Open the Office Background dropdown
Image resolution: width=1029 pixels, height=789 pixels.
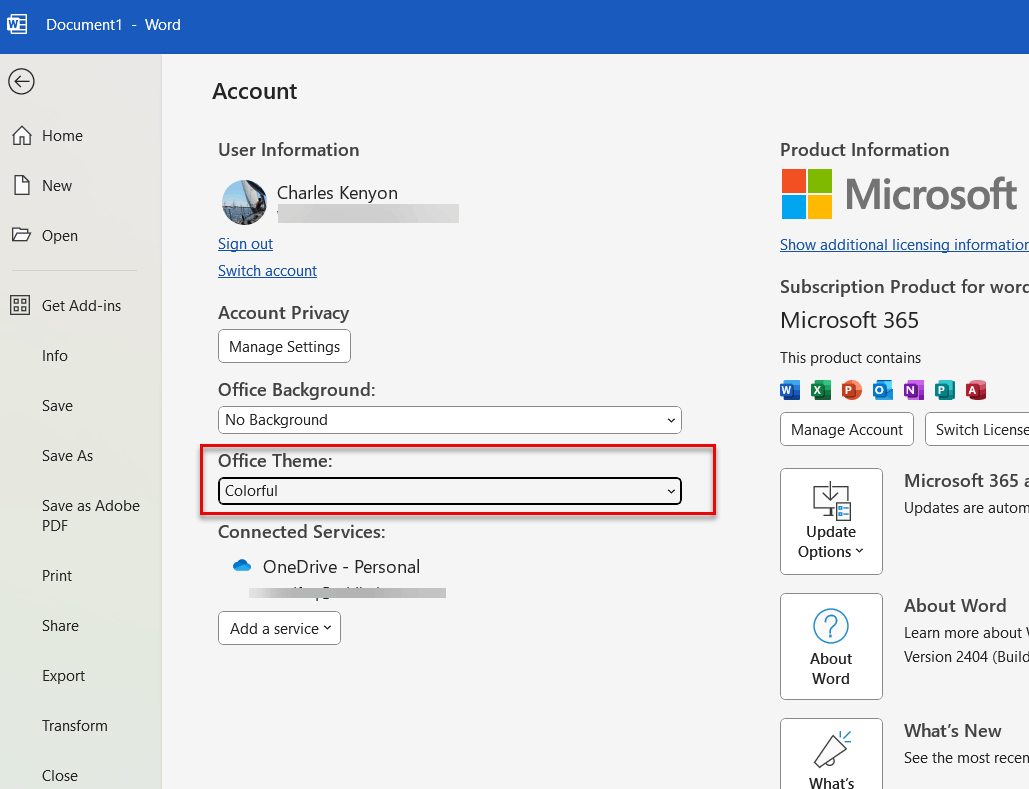click(x=450, y=420)
